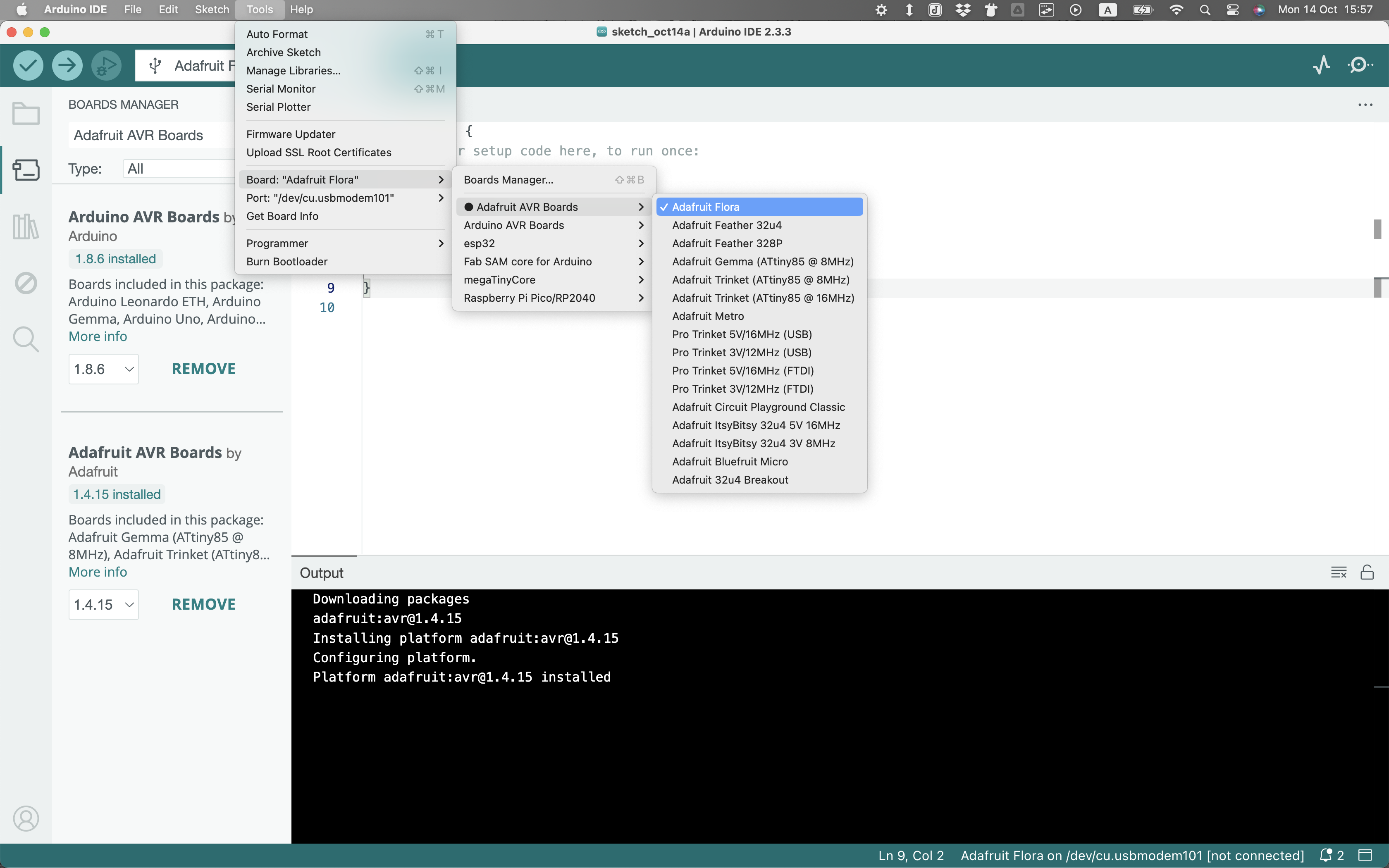Expand Raspberry Pi Pico/RP2040 submenu
The width and height of the screenshot is (1389, 868).
[554, 298]
